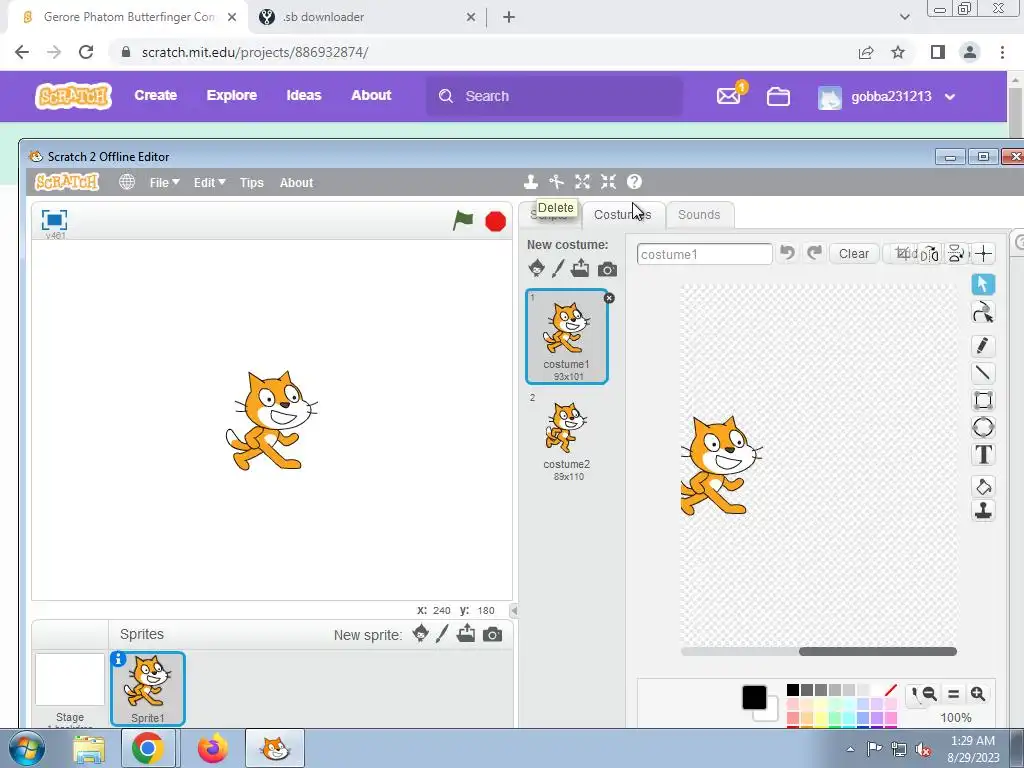1024x768 pixels.
Task: Open Explore on Scratch website
Action: (x=232, y=95)
